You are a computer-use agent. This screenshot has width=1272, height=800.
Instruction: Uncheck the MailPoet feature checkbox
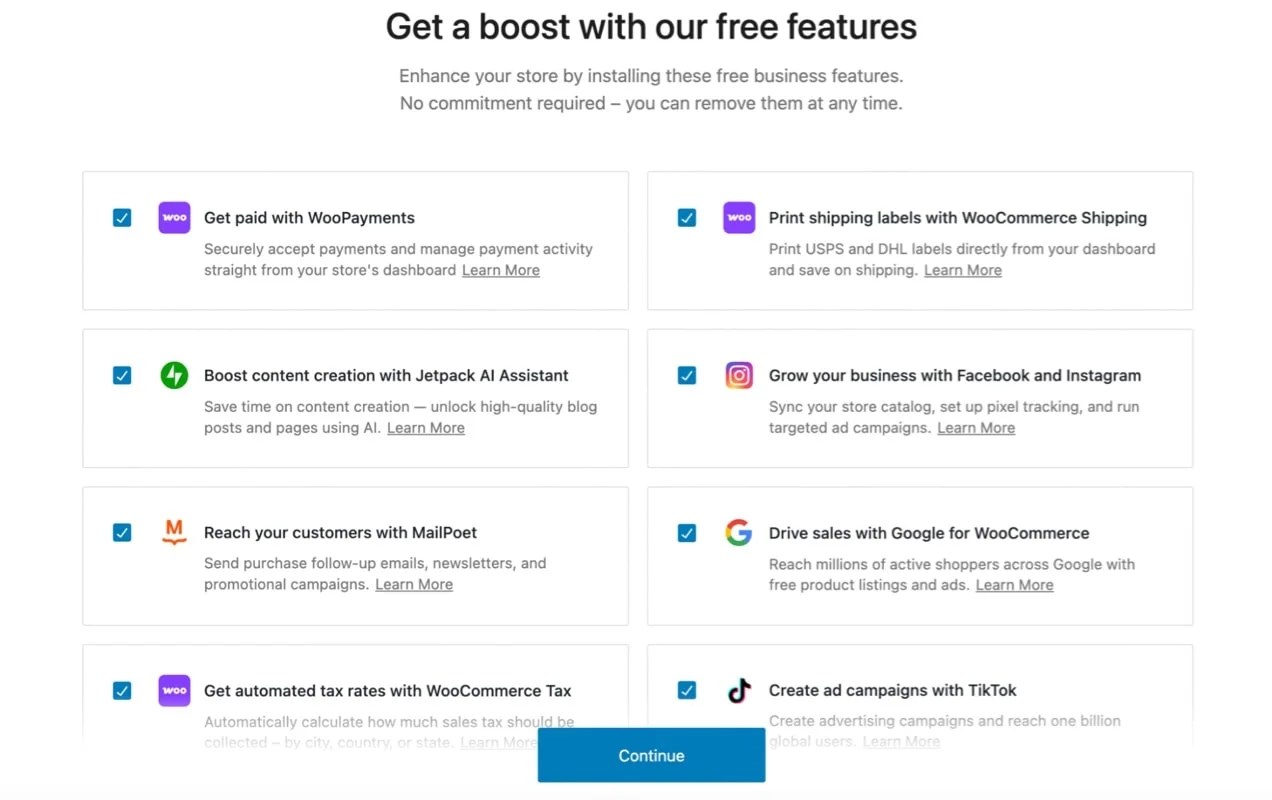[121, 533]
